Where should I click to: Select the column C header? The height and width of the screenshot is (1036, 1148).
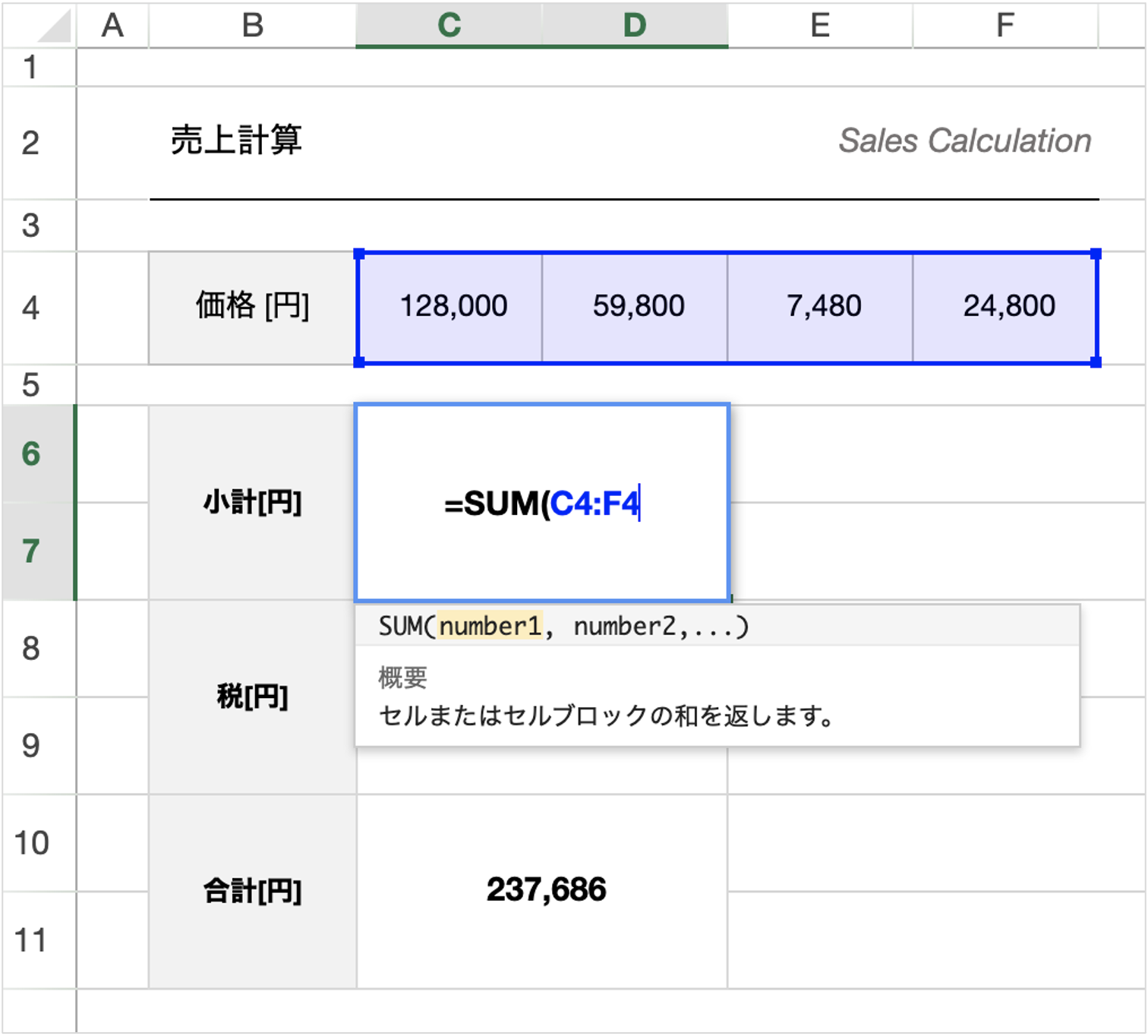pyautogui.click(x=452, y=25)
